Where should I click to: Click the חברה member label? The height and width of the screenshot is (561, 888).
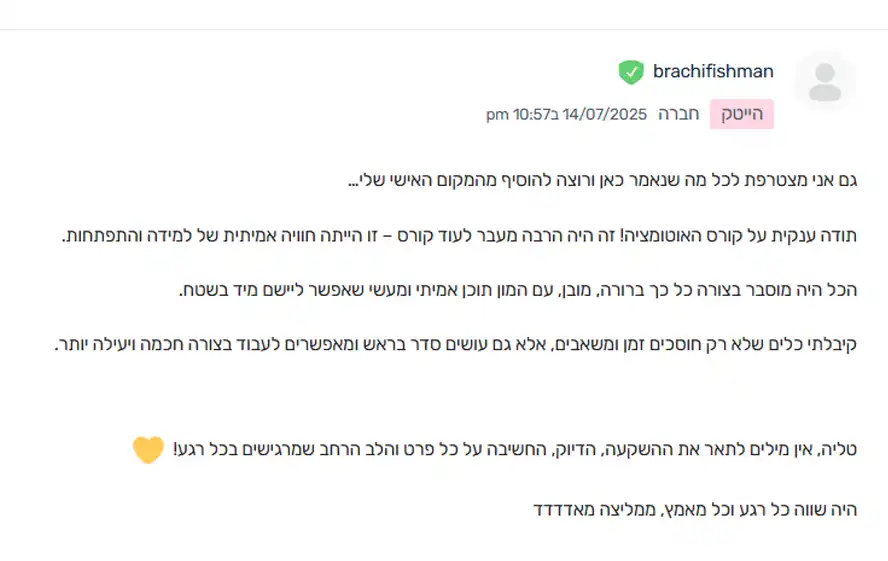point(678,114)
